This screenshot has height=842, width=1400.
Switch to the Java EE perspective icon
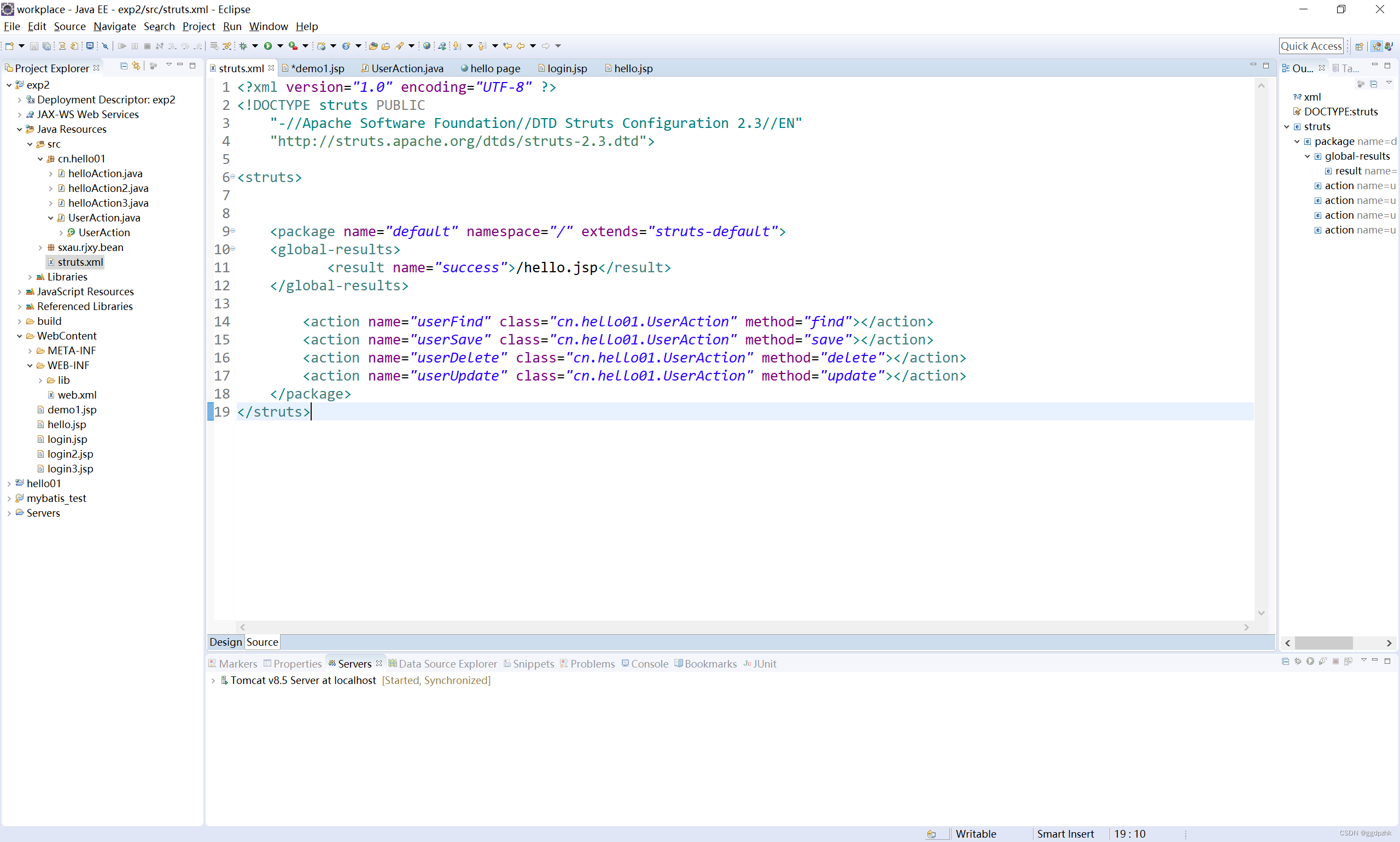(x=1376, y=46)
